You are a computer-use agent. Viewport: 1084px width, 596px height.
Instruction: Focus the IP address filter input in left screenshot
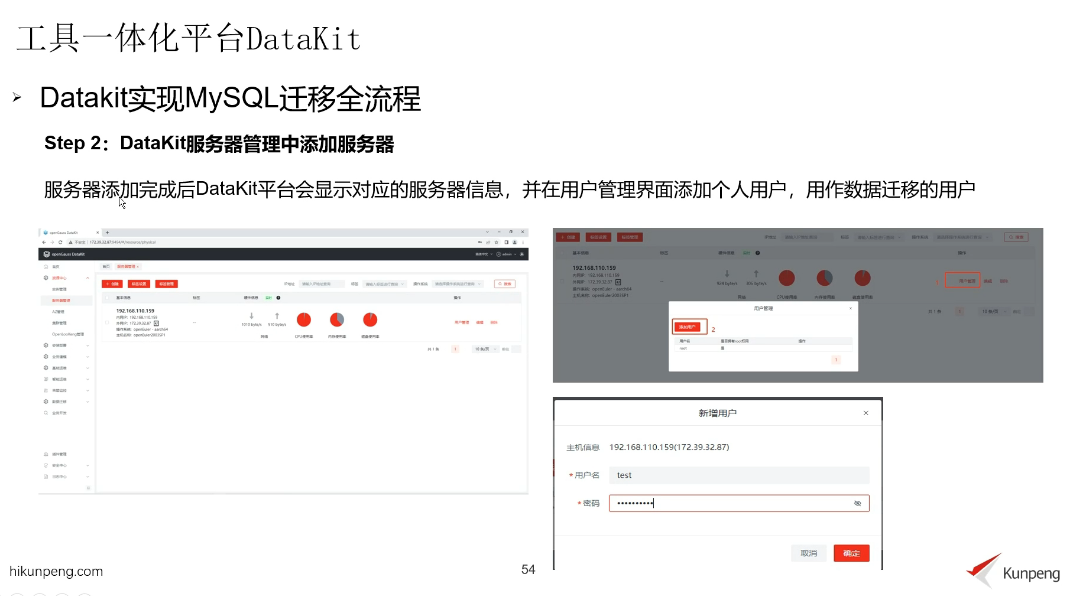pos(321,284)
